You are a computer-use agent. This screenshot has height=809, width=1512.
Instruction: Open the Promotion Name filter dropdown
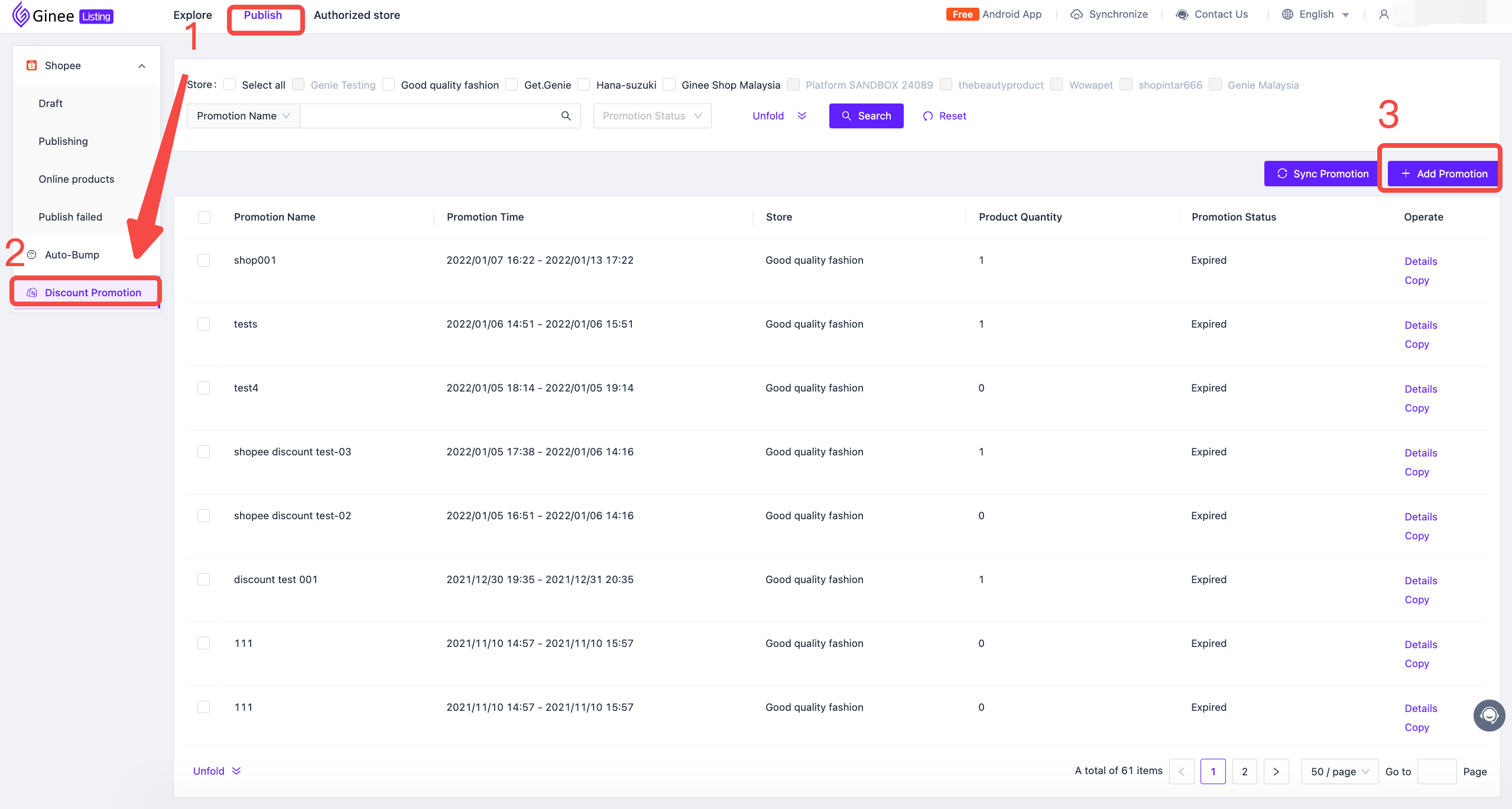coord(244,116)
